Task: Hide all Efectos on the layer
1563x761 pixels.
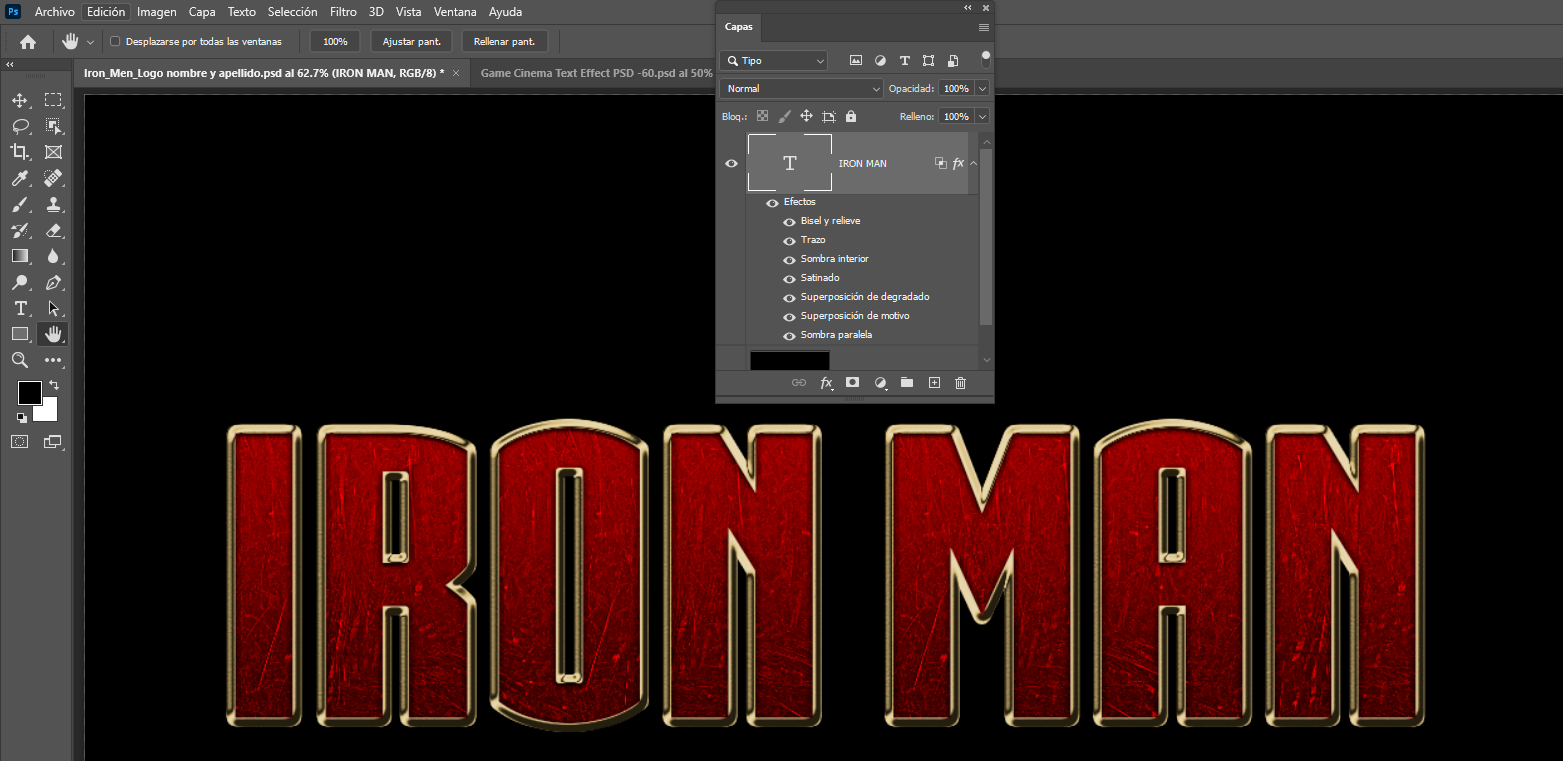Action: (772, 202)
